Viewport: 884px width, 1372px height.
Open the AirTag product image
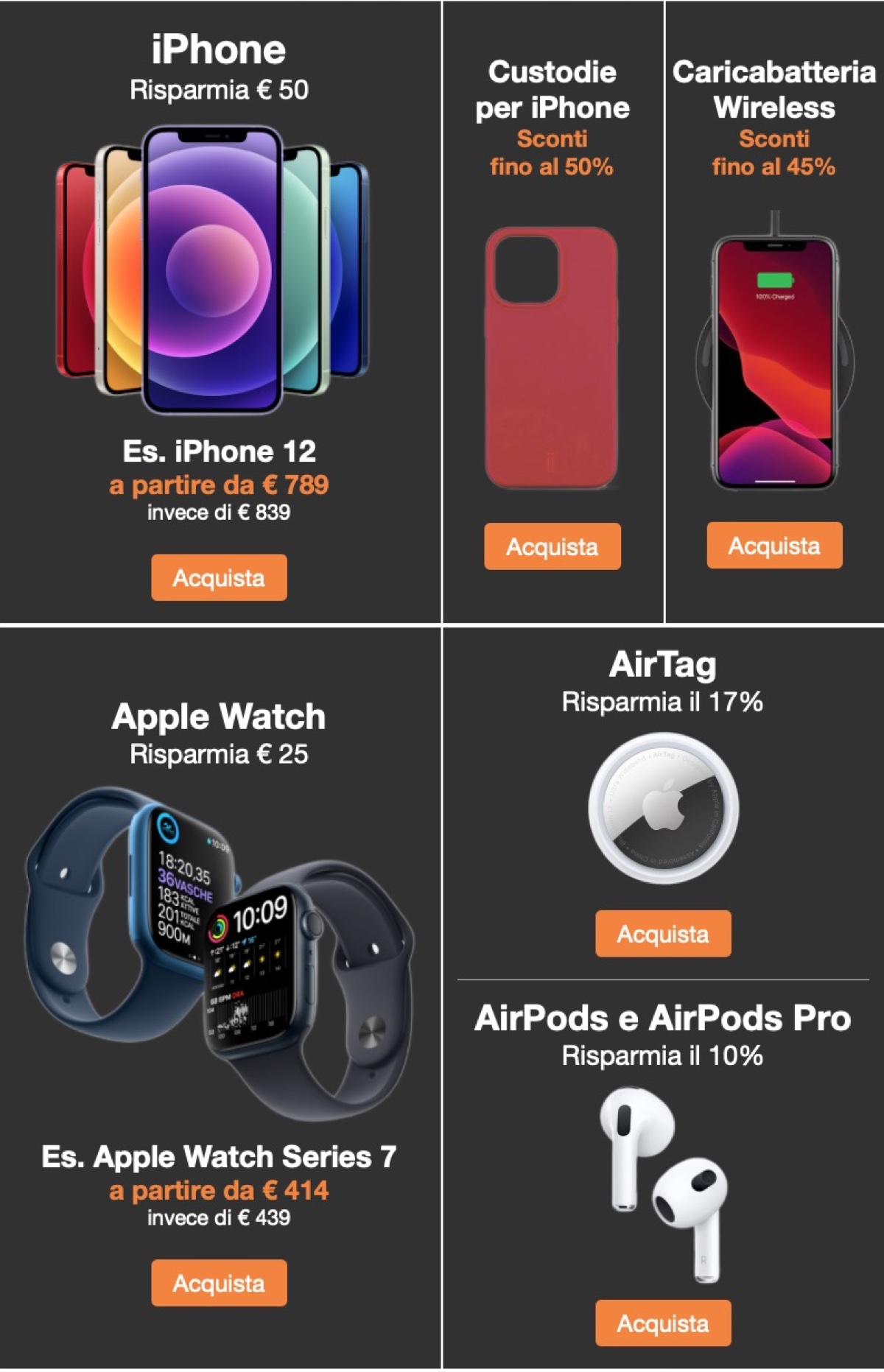tap(663, 808)
